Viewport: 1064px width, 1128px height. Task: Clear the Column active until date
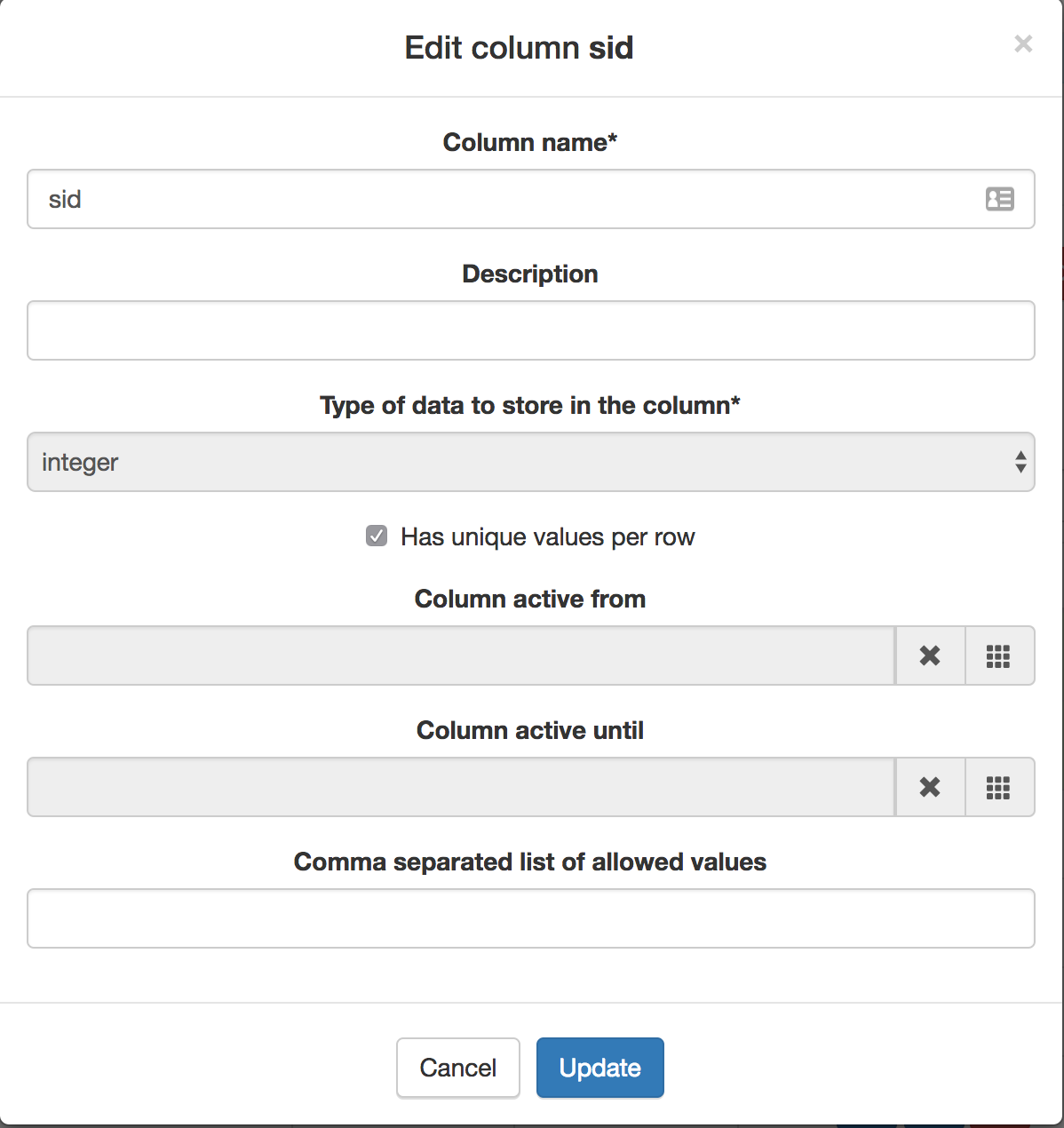tap(930, 787)
